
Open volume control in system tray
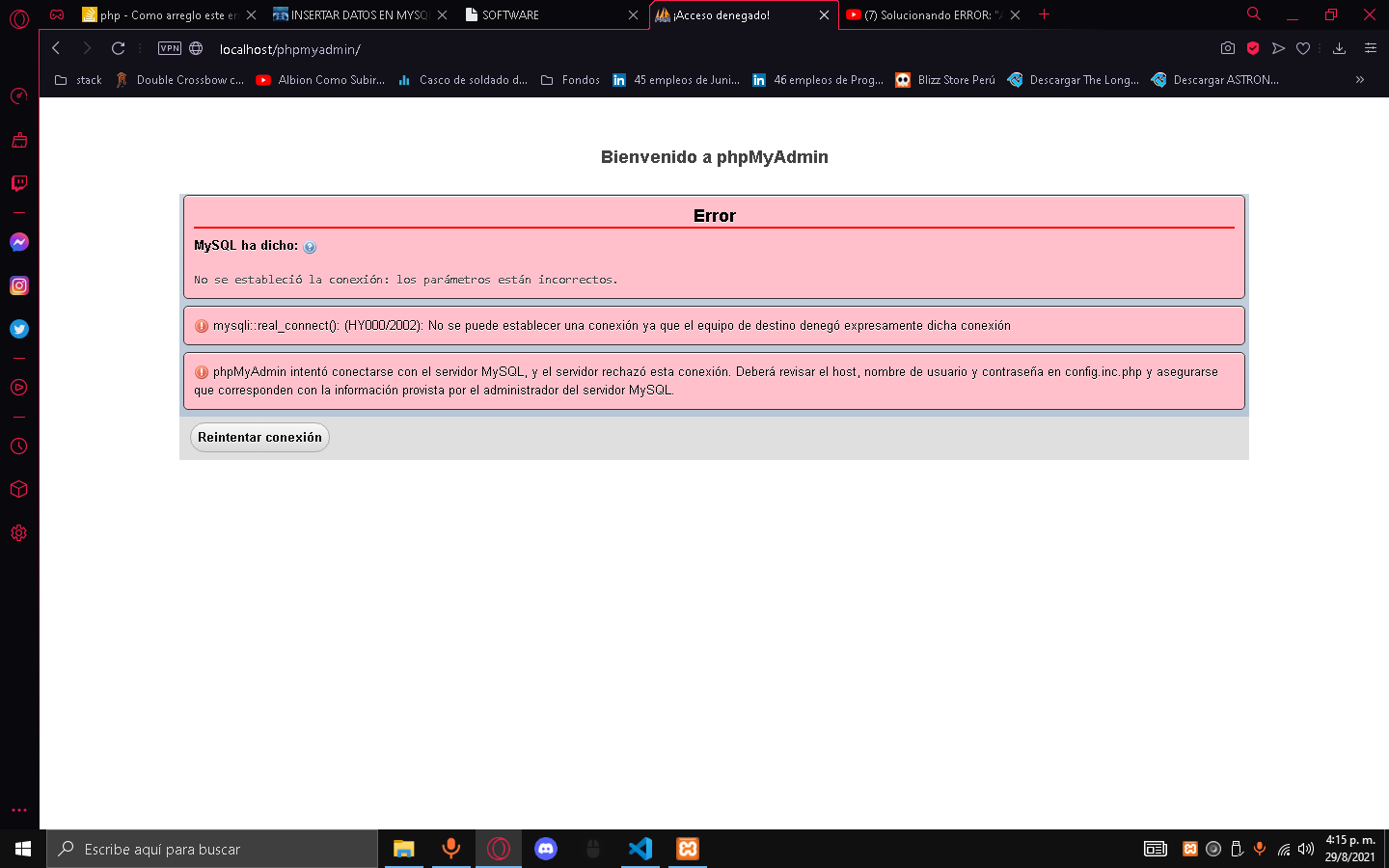coord(1306,849)
